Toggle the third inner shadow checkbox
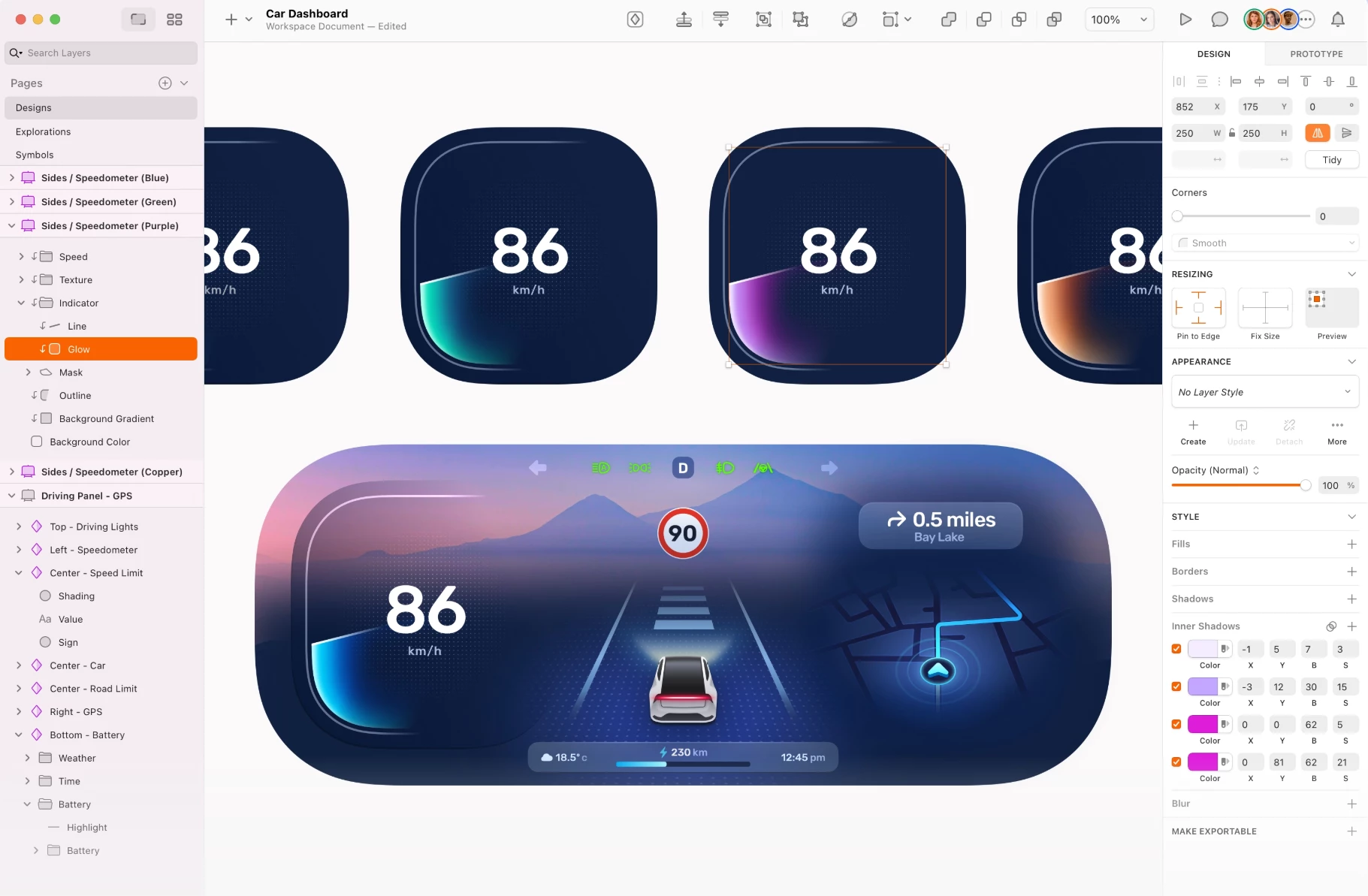The image size is (1368, 896). tap(1176, 724)
